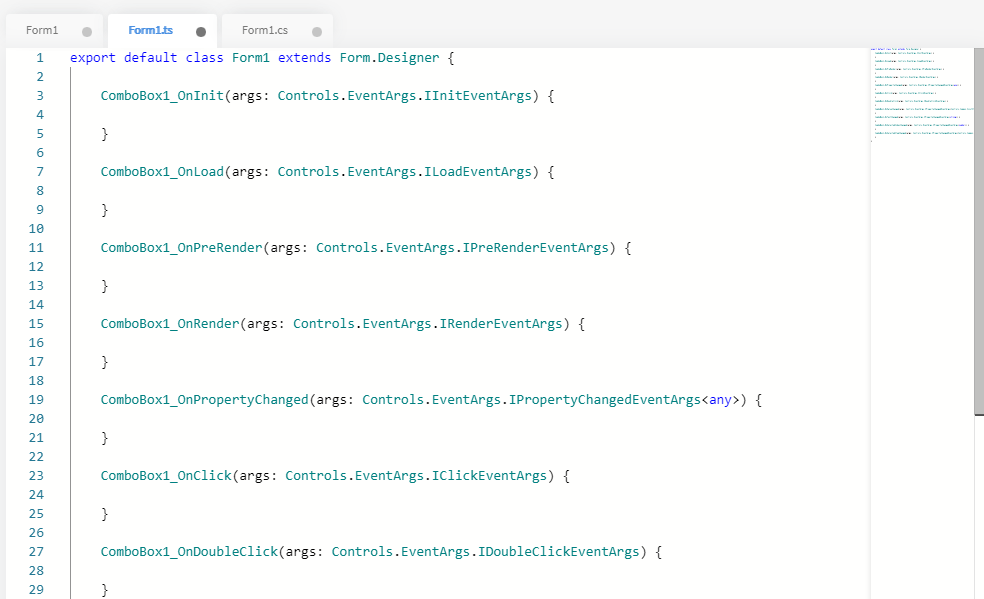Close the Form1 tab using its dot icon

click(x=87, y=32)
